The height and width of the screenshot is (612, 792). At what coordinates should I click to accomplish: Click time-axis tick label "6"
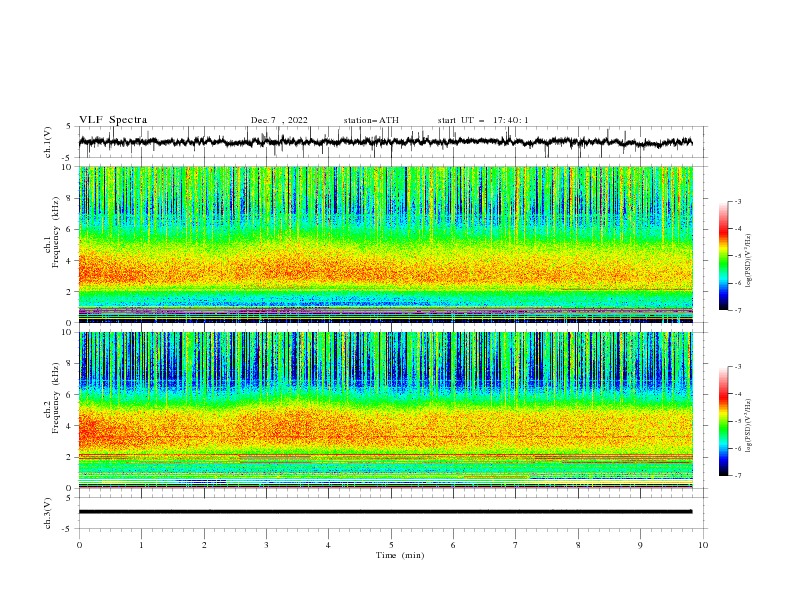[453, 545]
